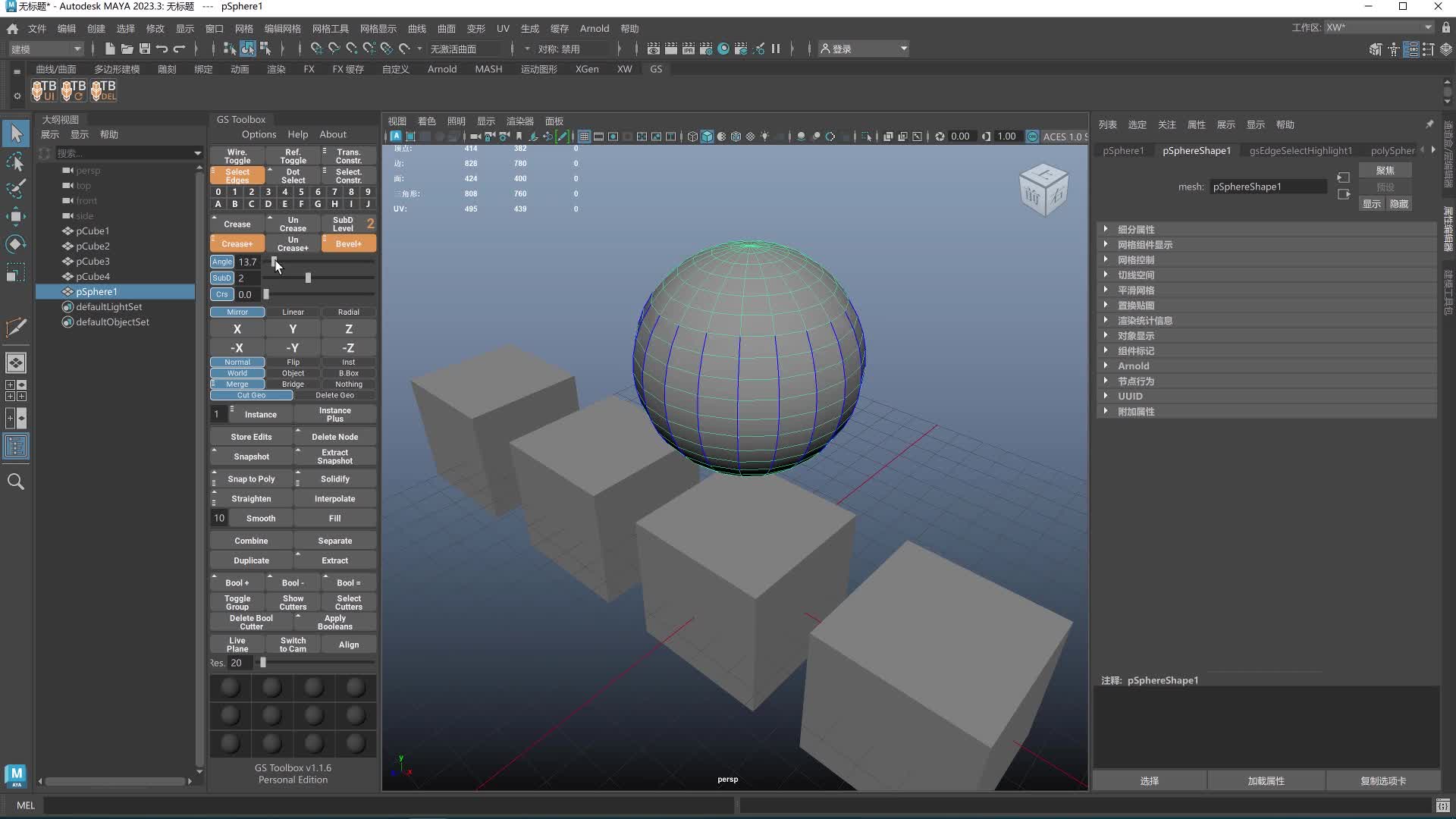Select pSphere1 in outliner
This screenshot has width=1456, height=819.
(x=97, y=291)
